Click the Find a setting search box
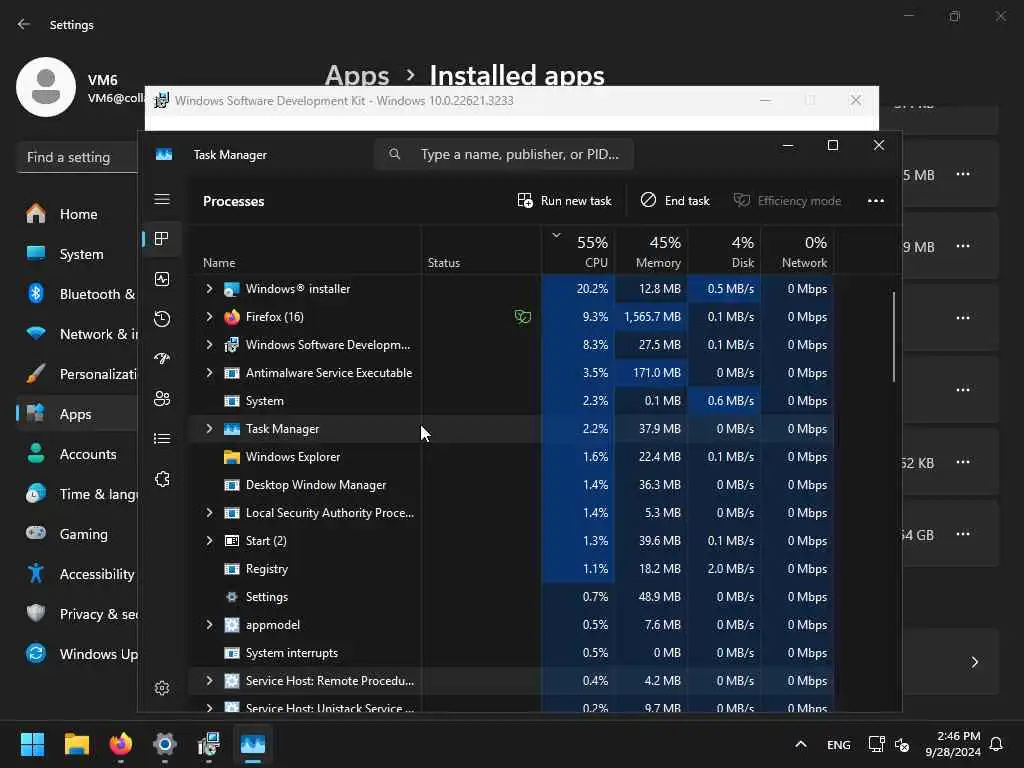 tap(77, 157)
